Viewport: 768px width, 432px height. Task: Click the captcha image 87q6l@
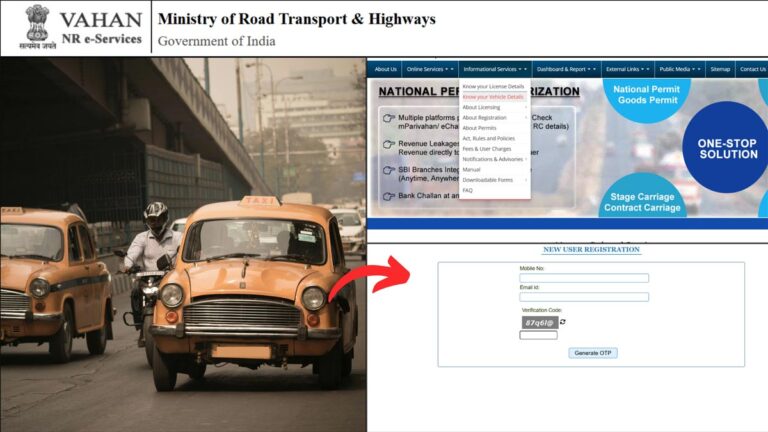coord(539,322)
